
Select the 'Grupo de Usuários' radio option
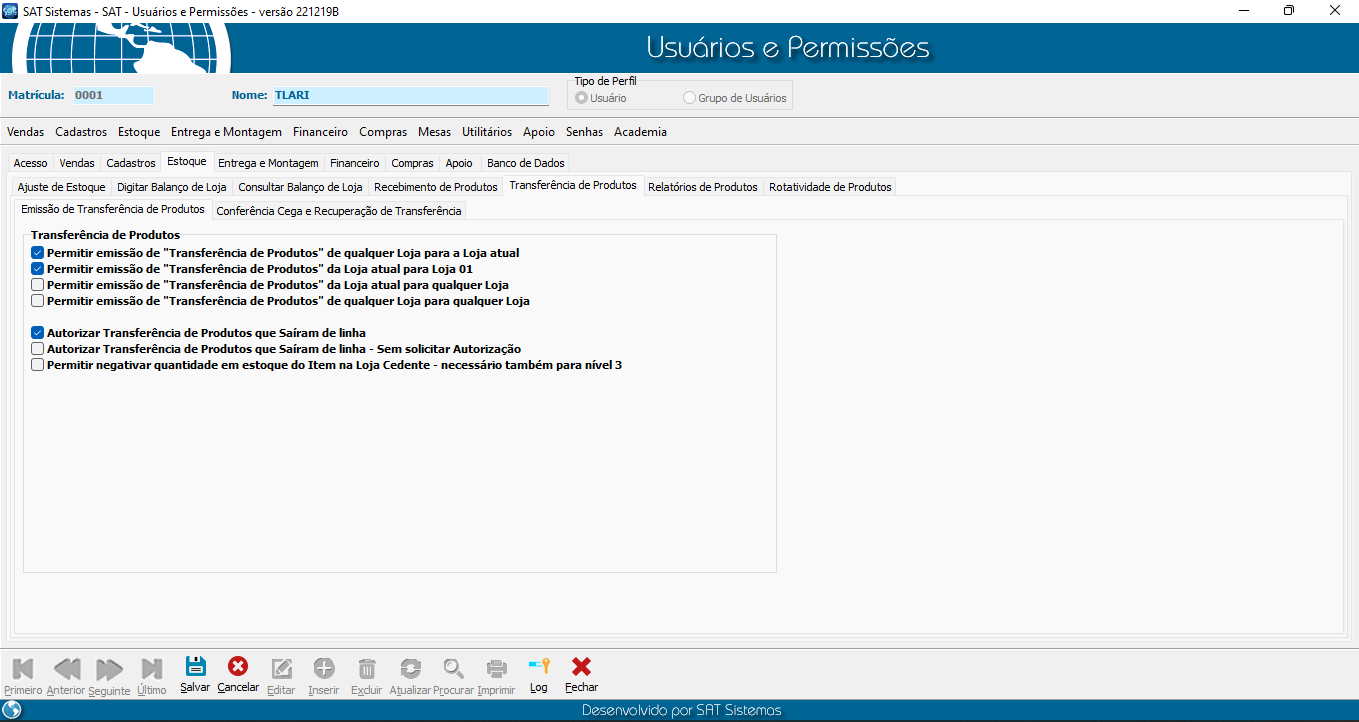click(x=689, y=98)
